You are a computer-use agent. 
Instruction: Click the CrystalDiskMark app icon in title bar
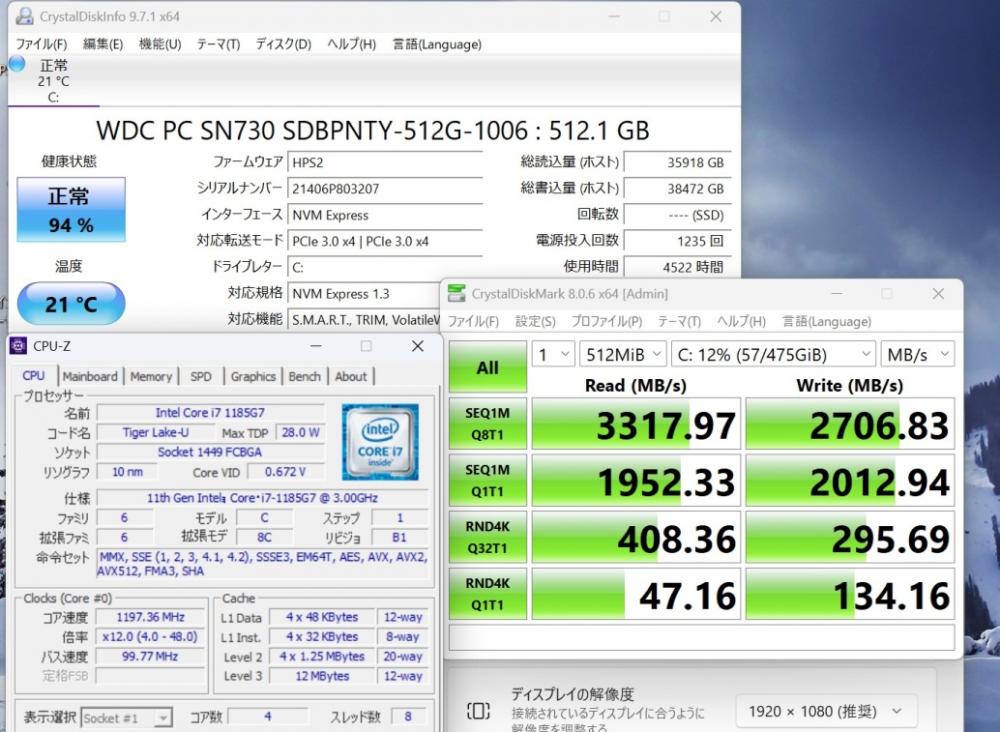pos(456,293)
